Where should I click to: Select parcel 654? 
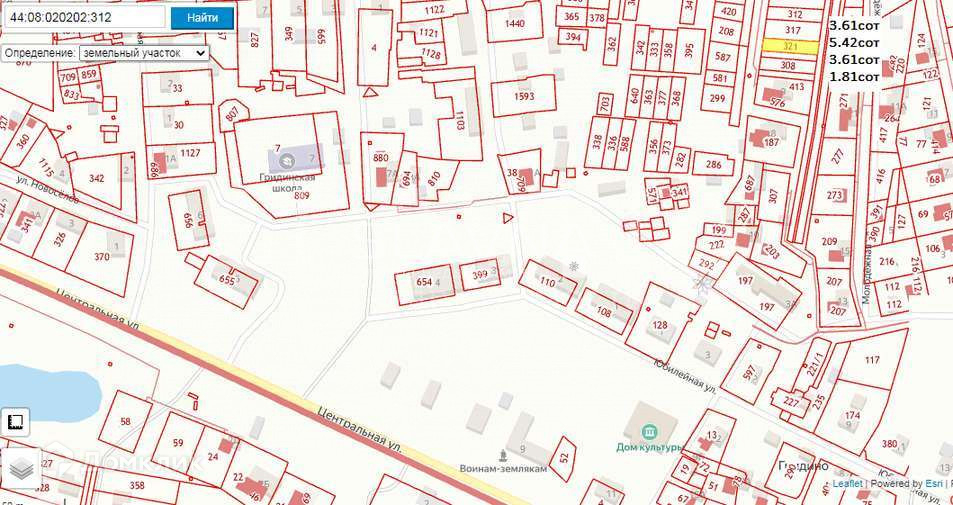coord(424,282)
